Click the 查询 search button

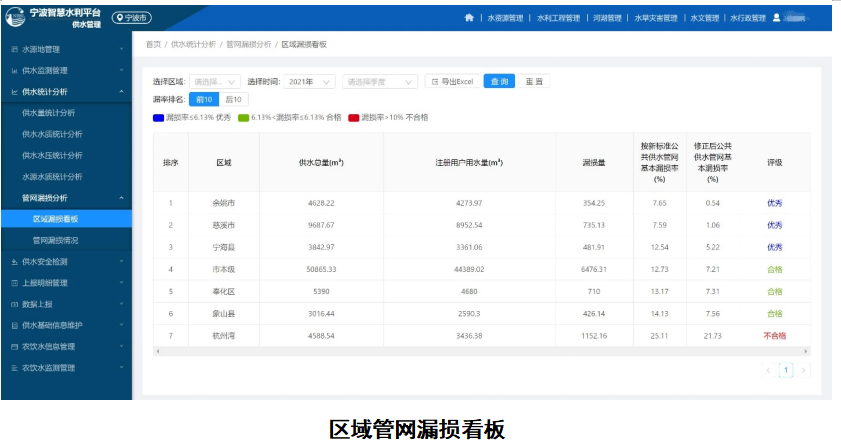pyautogui.click(x=499, y=82)
